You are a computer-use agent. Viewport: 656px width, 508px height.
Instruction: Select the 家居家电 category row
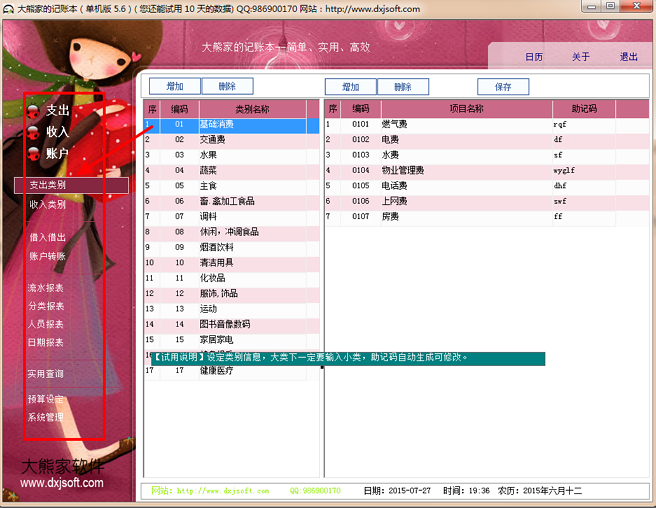[231, 340]
